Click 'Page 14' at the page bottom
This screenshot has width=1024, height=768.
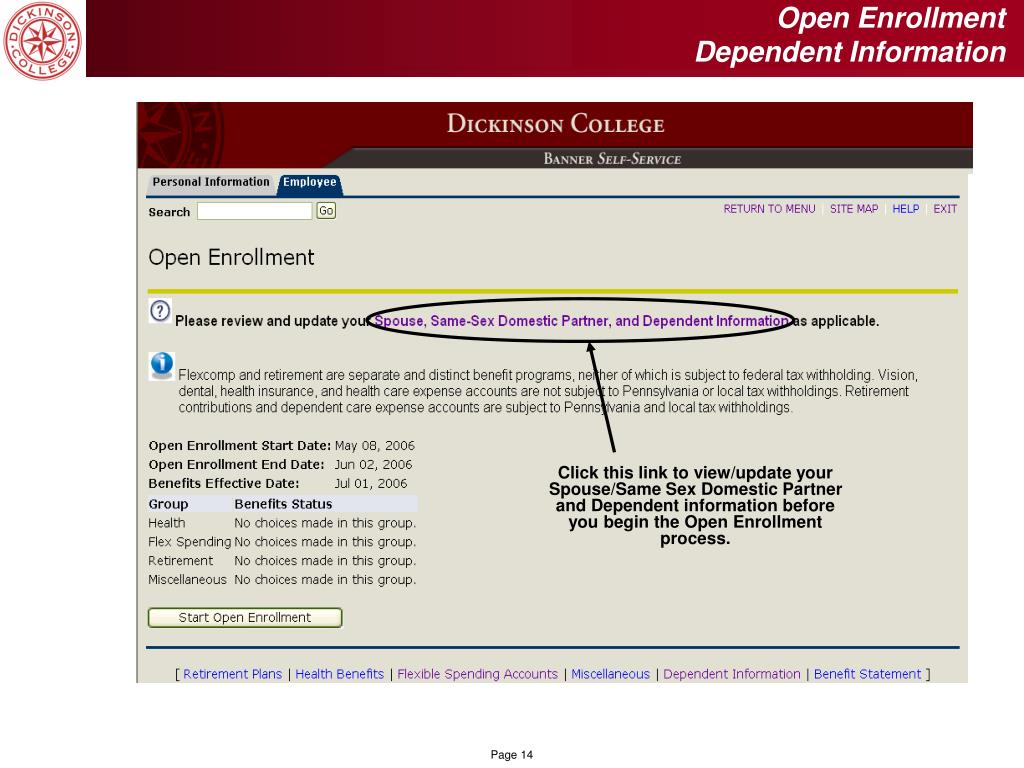512,755
